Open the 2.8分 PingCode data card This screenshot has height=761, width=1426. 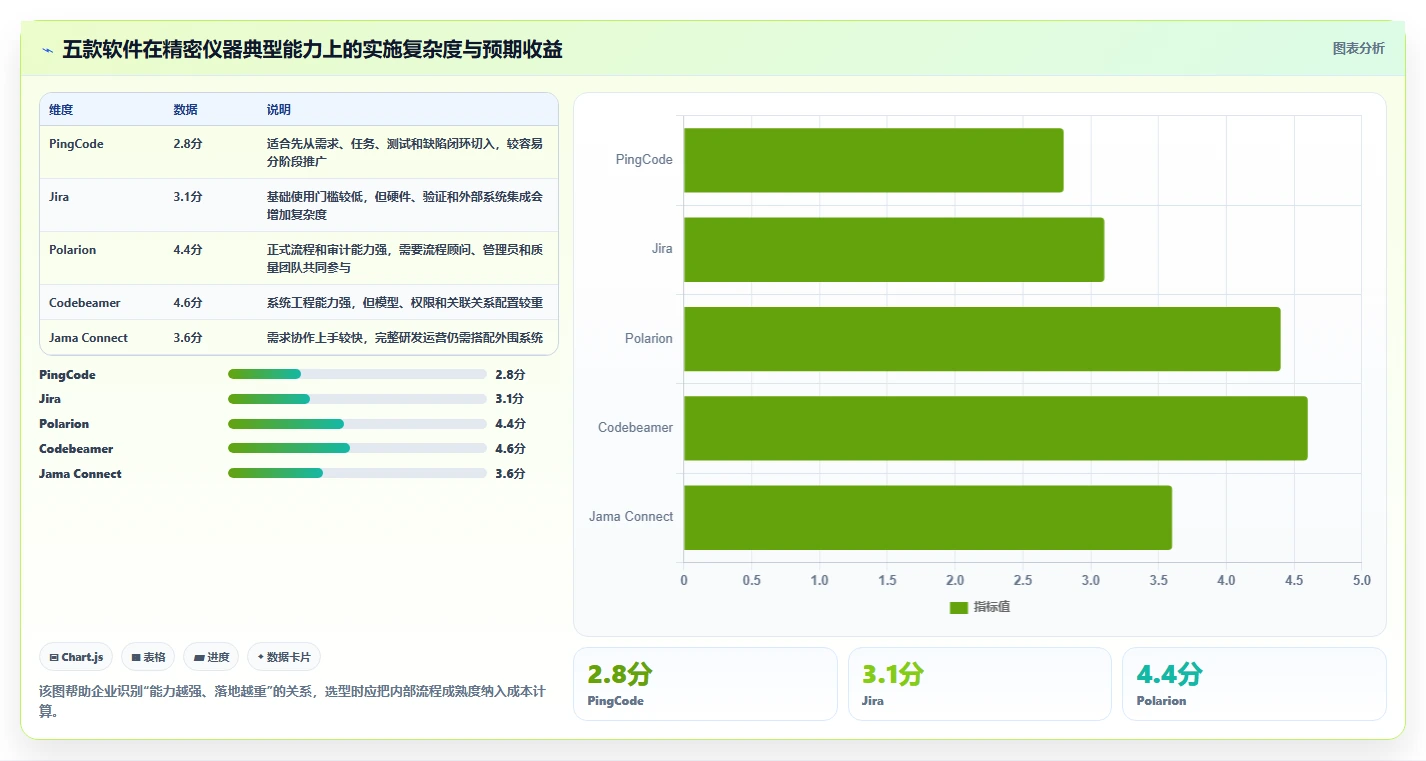[705, 684]
